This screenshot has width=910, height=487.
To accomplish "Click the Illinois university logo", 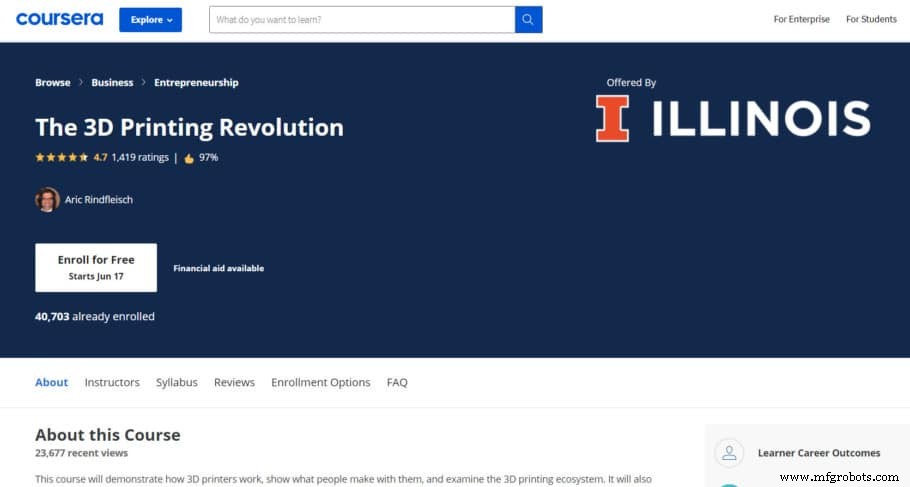I will click(x=732, y=119).
